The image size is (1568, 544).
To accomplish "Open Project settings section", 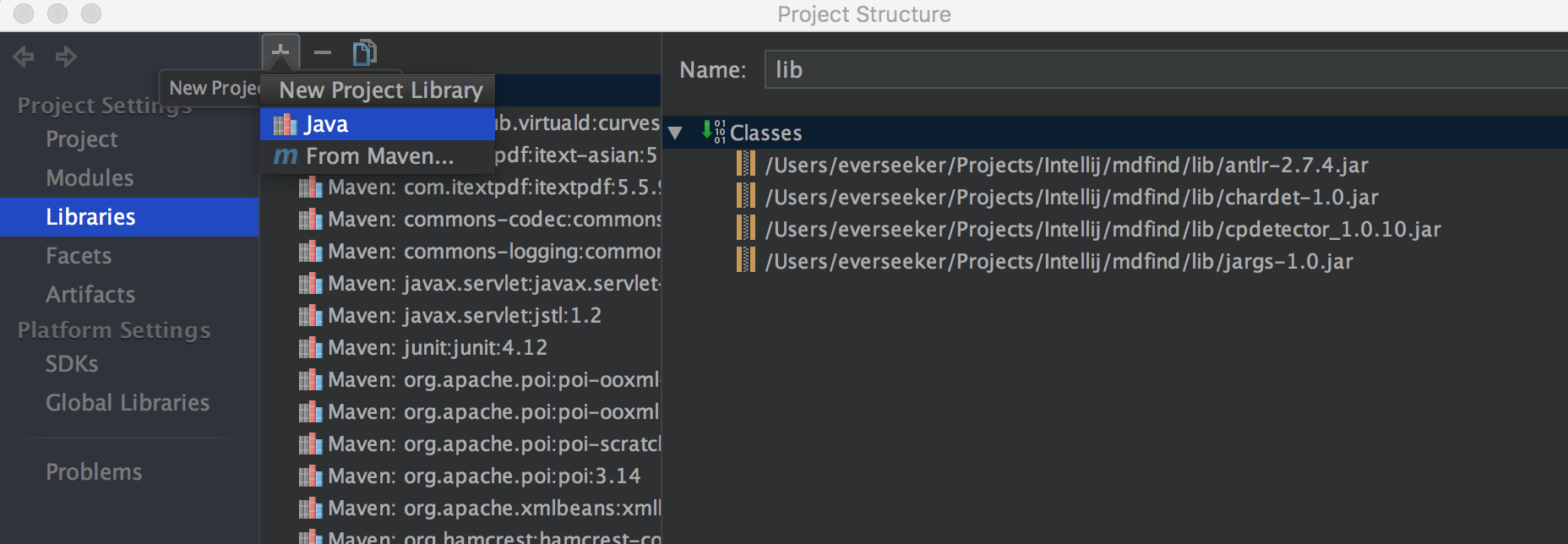I will [x=82, y=139].
